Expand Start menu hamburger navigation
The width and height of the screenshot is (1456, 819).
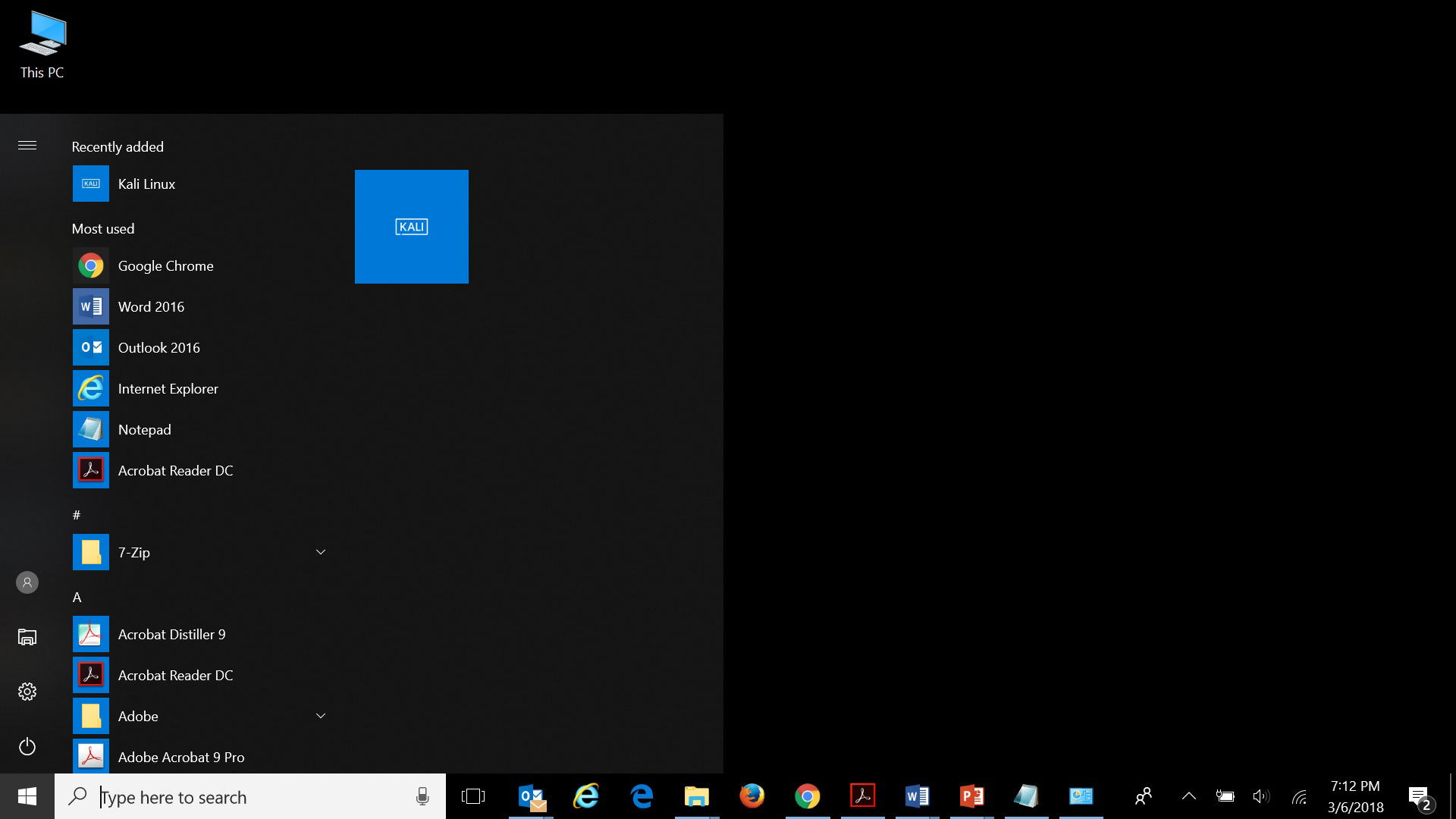click(27, 146)
